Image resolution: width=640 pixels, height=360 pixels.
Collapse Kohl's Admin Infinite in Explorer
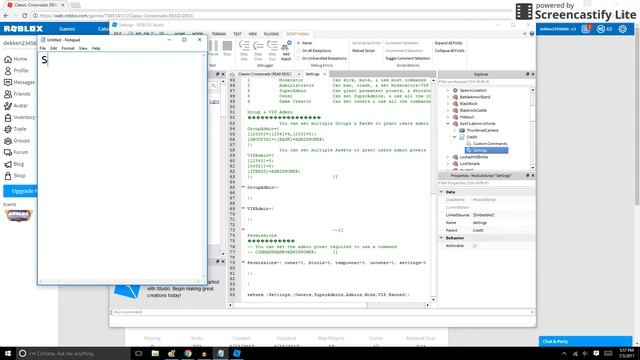coord(448,124)
